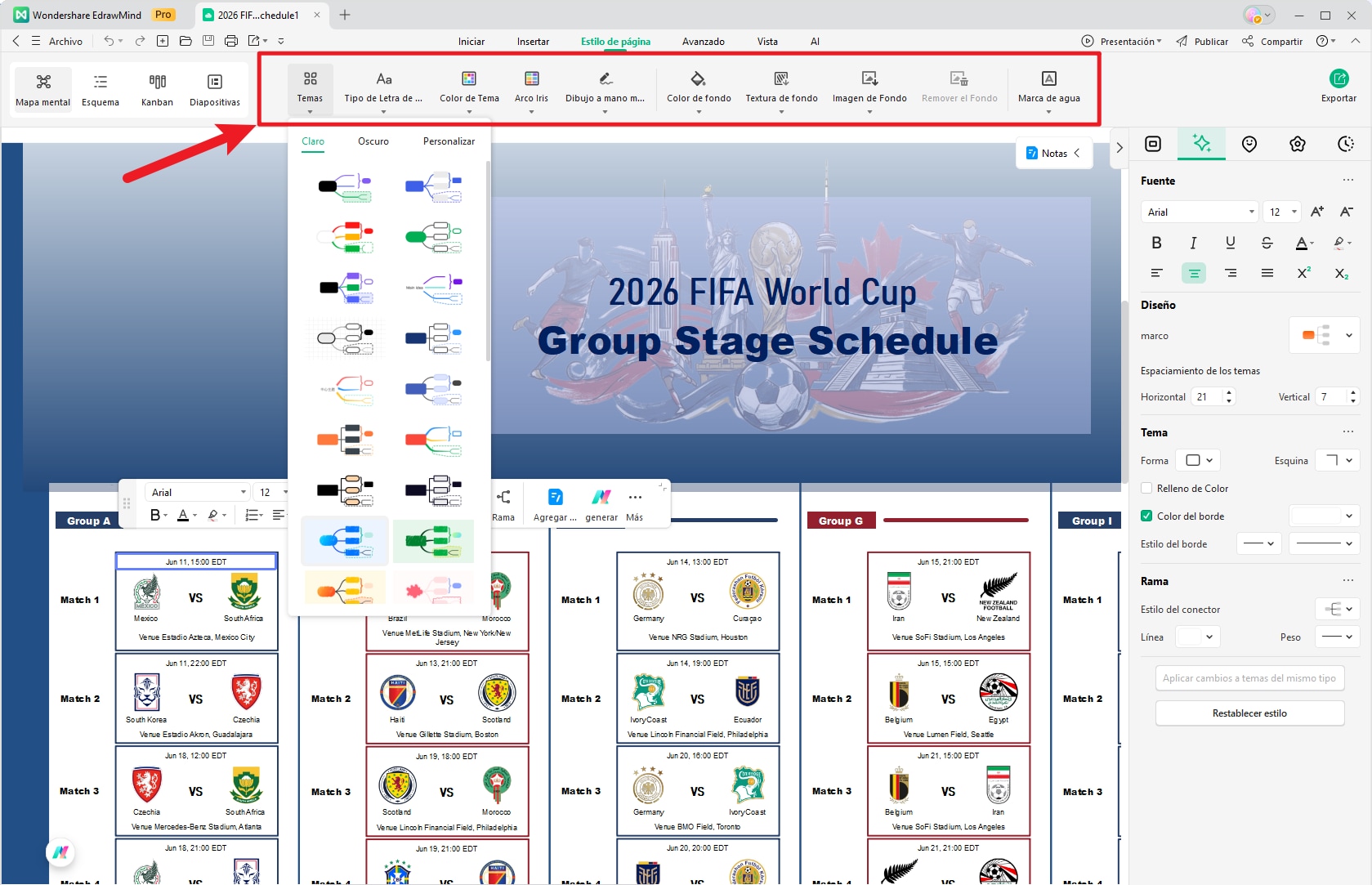This screenshot has width=1372, height=885.
Task: Apply subscript formatting
Action: tap(1342, 273)
